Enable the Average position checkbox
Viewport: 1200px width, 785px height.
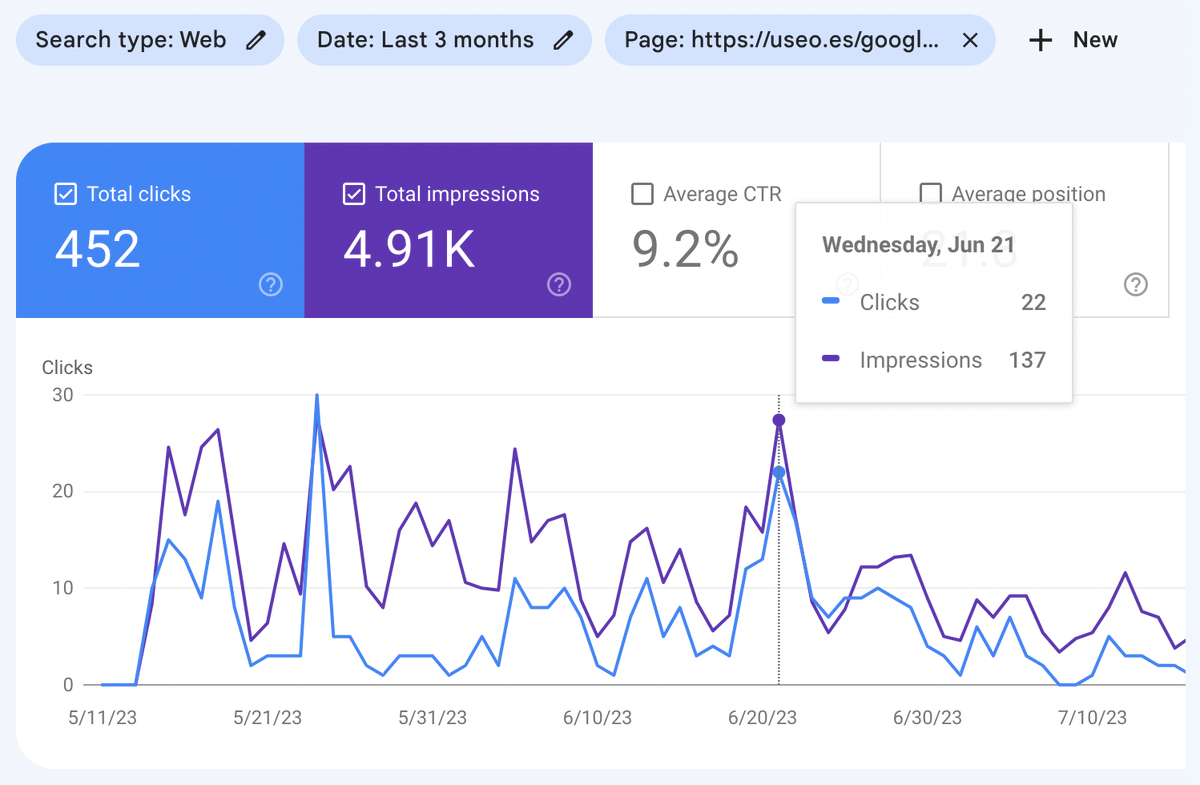click(x=930, y=194)
